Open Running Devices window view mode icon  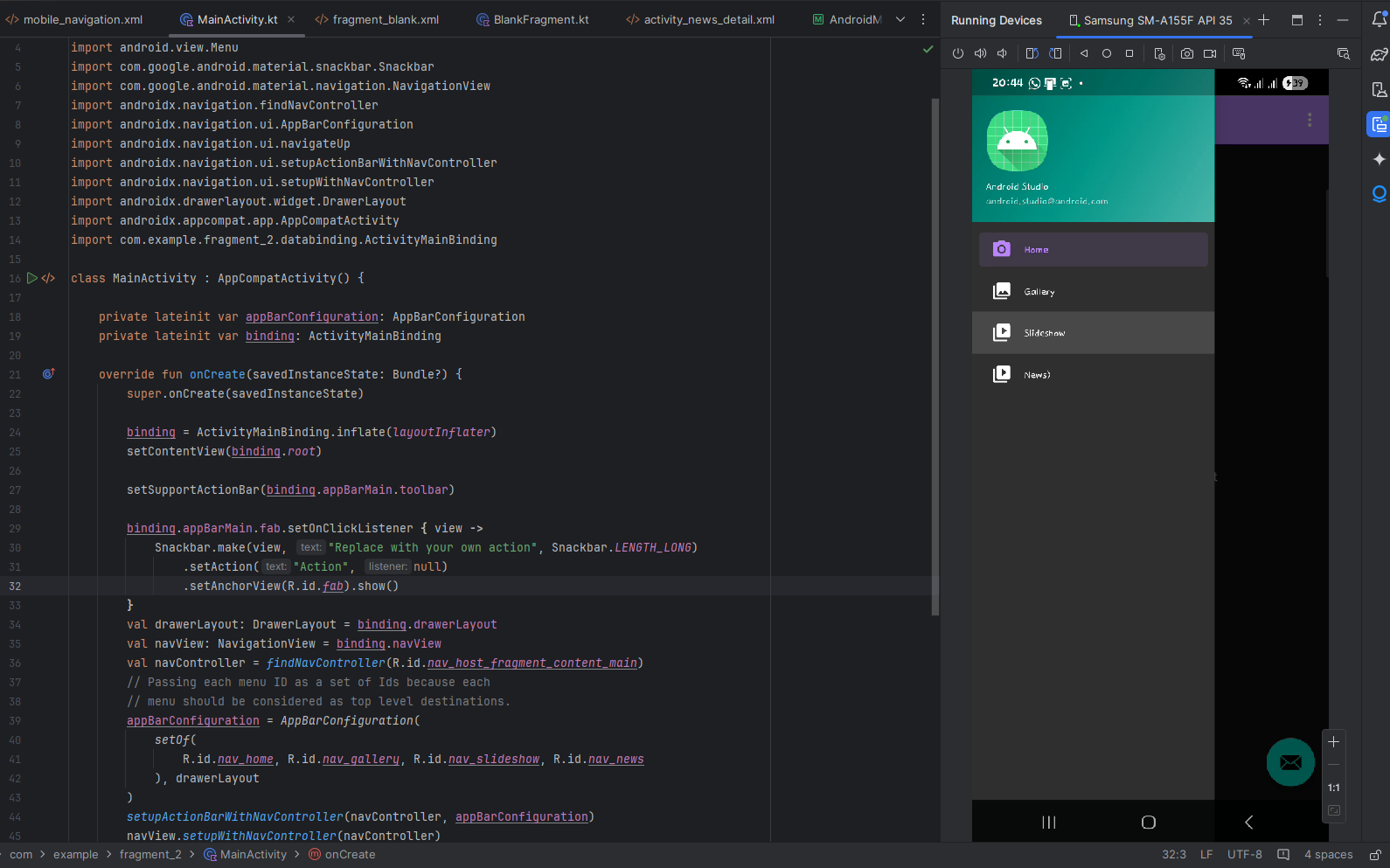1297,19
